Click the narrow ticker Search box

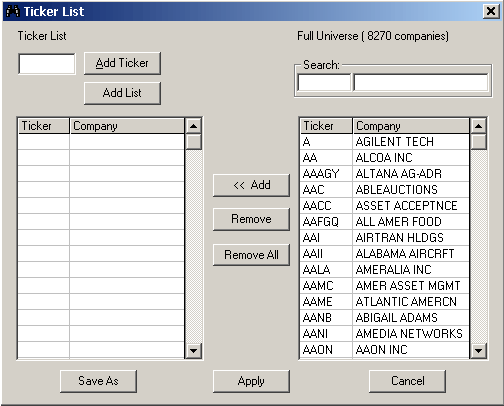click(x=324, y=82)
